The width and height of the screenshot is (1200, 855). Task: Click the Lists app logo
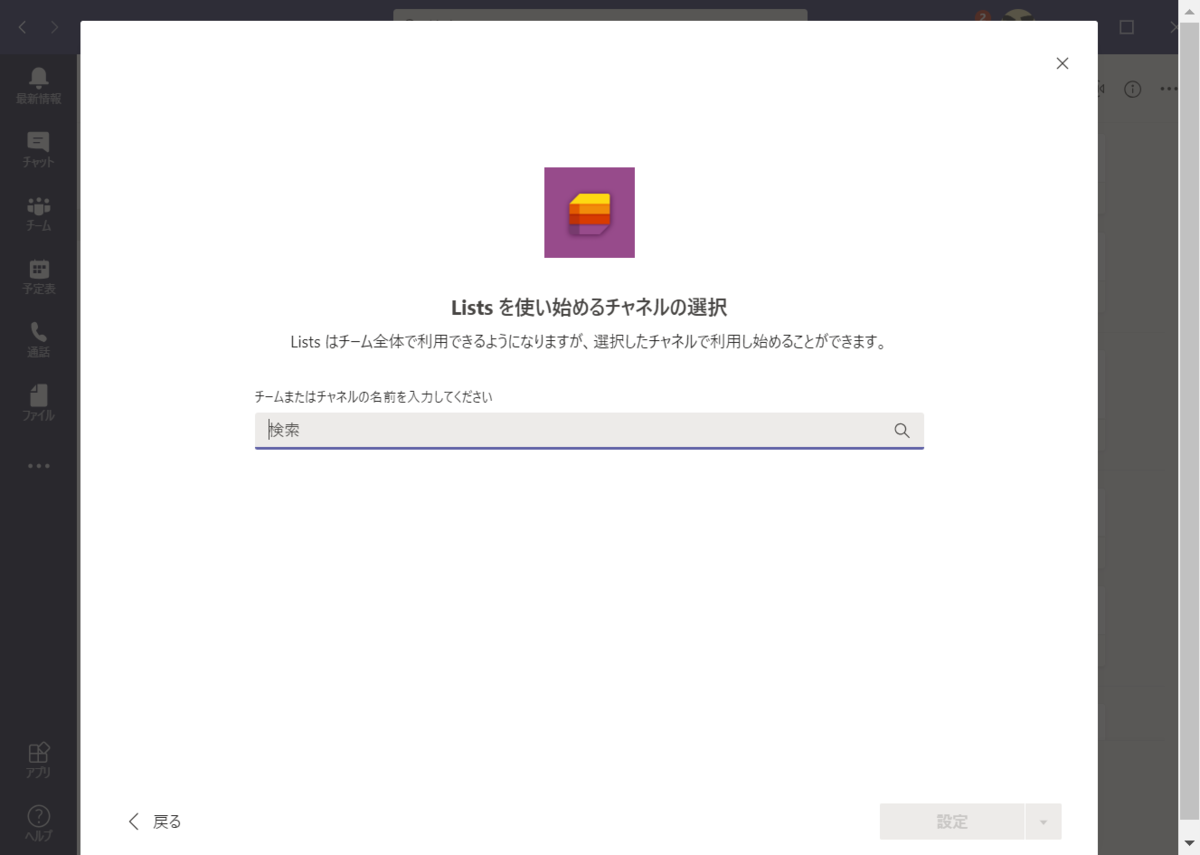589,212
